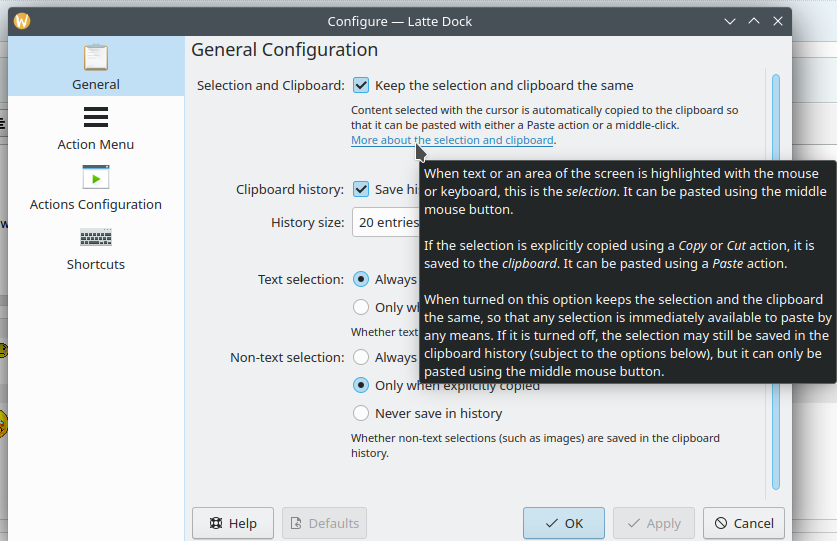Choose Only when explicitly copied option
This screenshot has width=837, height=541.
[361, 385]
